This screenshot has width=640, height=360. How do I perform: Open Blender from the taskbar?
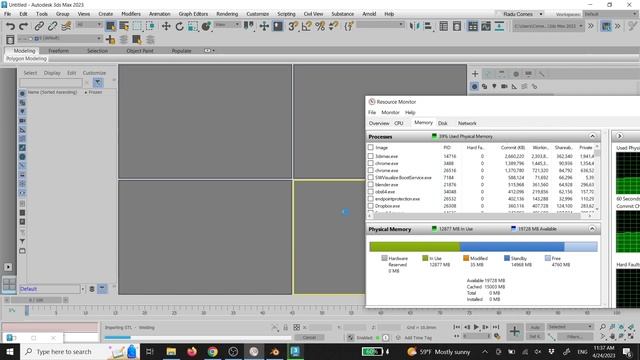[274, 351]
